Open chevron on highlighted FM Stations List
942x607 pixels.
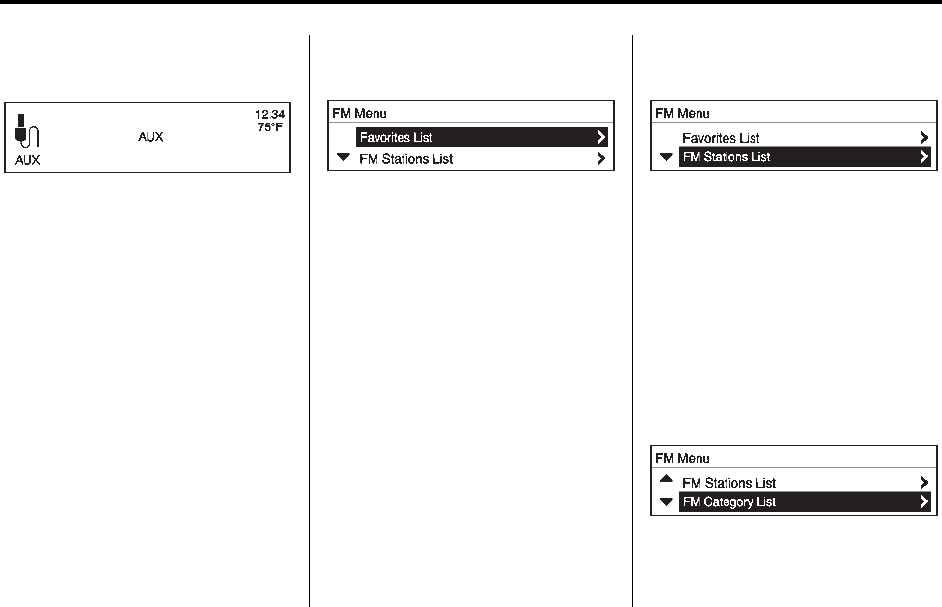click(924, 157)
